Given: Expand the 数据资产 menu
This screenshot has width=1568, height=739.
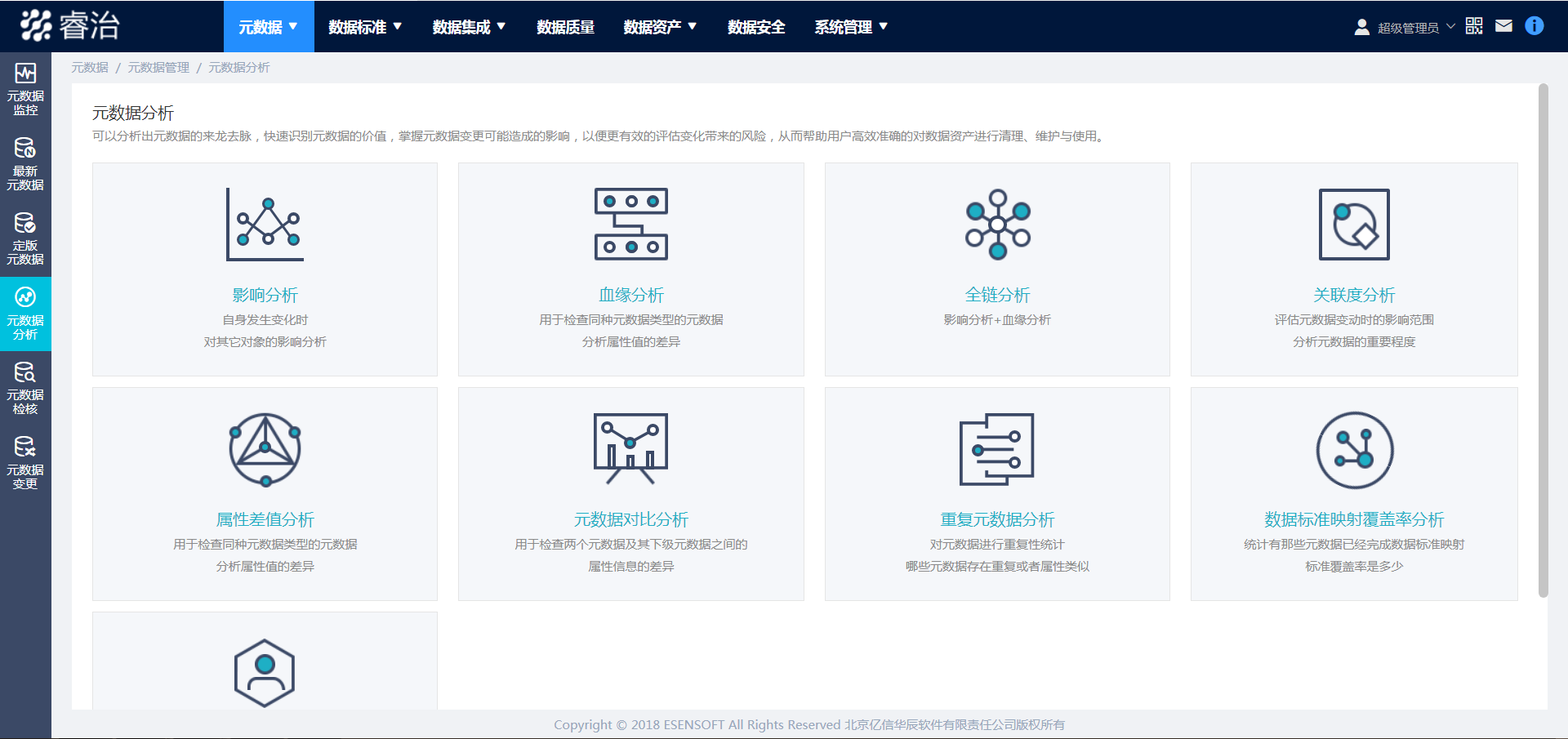Looking at the screenshot, I should [660, 27].
